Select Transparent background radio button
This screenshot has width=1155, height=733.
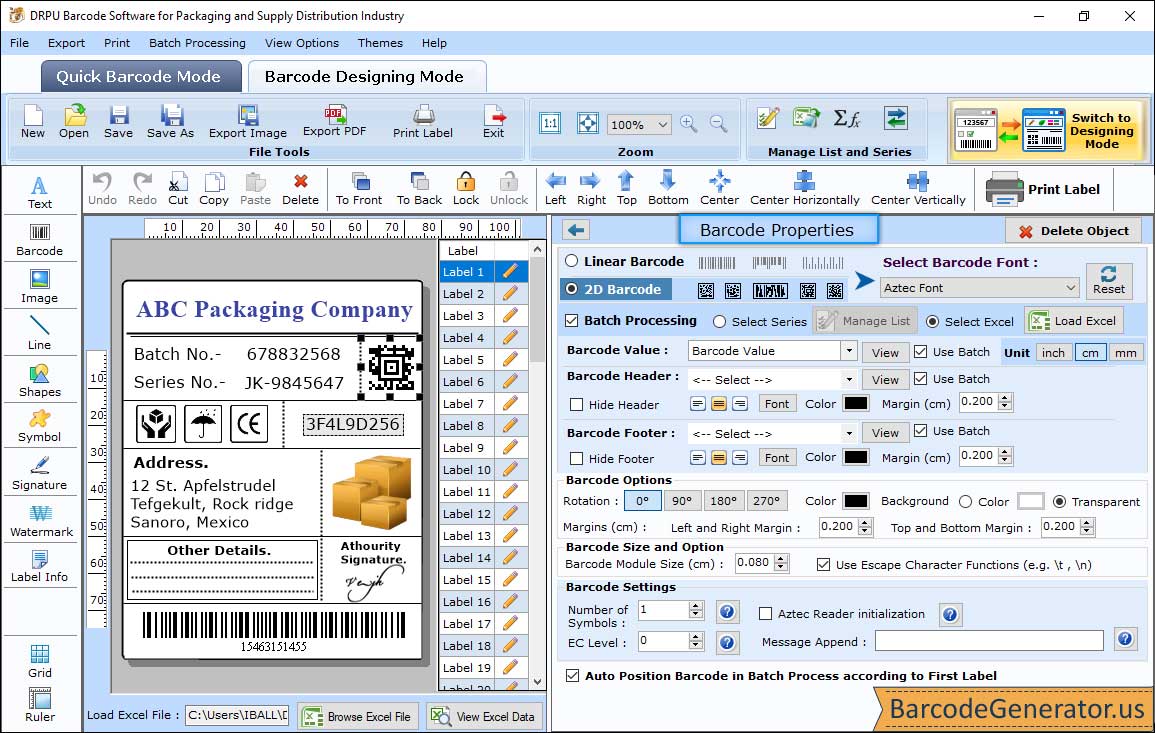point(1059,501)
